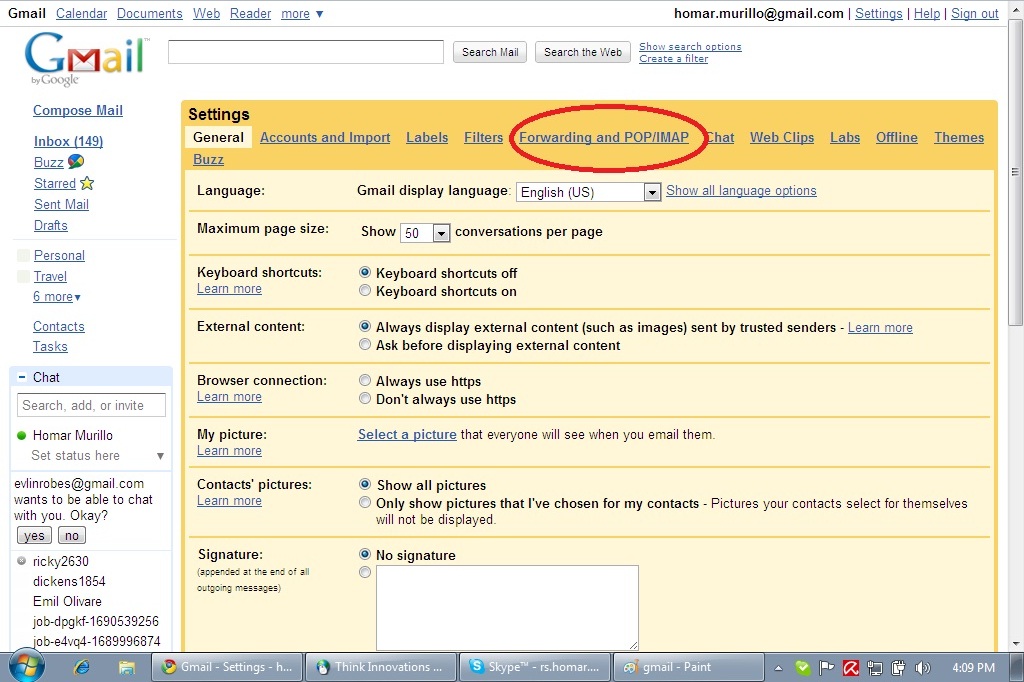
Task: Select Keyboard shortcuts off
Action: [365, 272]
